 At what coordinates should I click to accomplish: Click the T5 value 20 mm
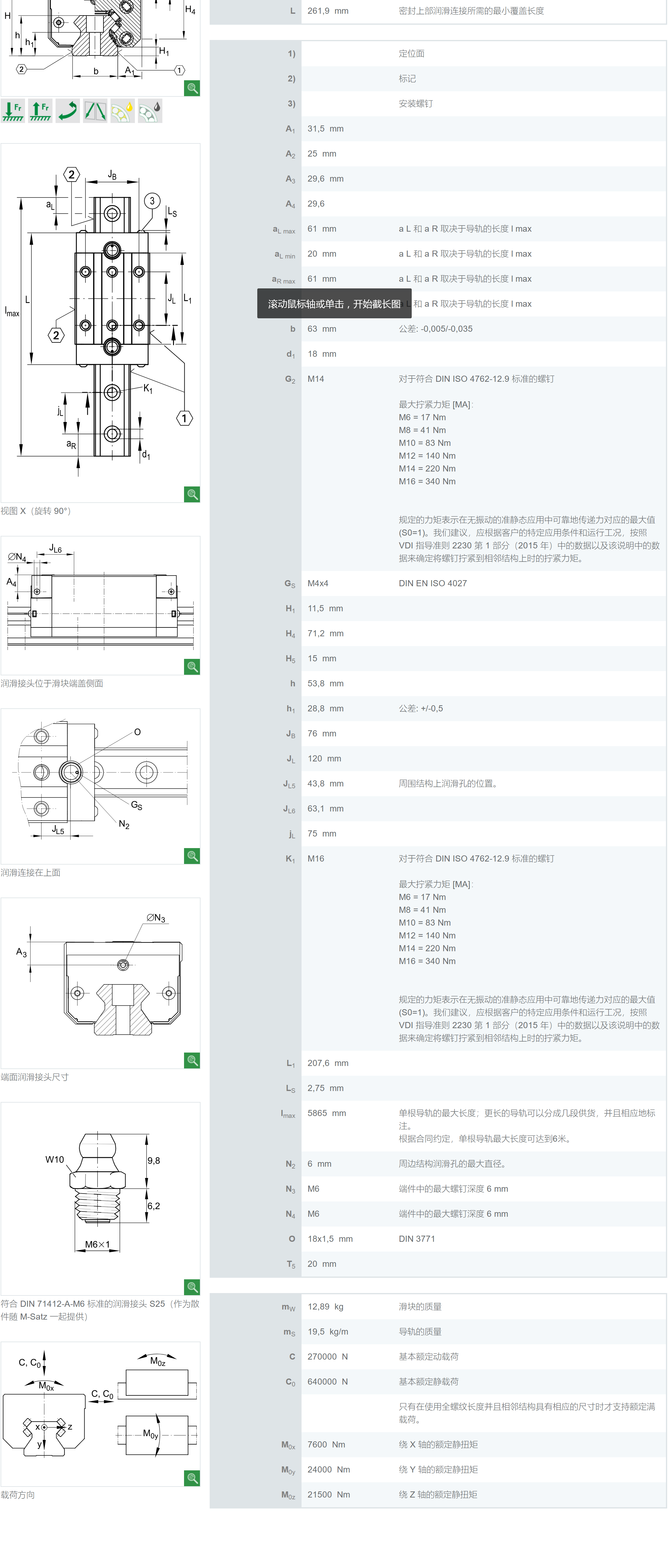click(x=322, y=1264)
